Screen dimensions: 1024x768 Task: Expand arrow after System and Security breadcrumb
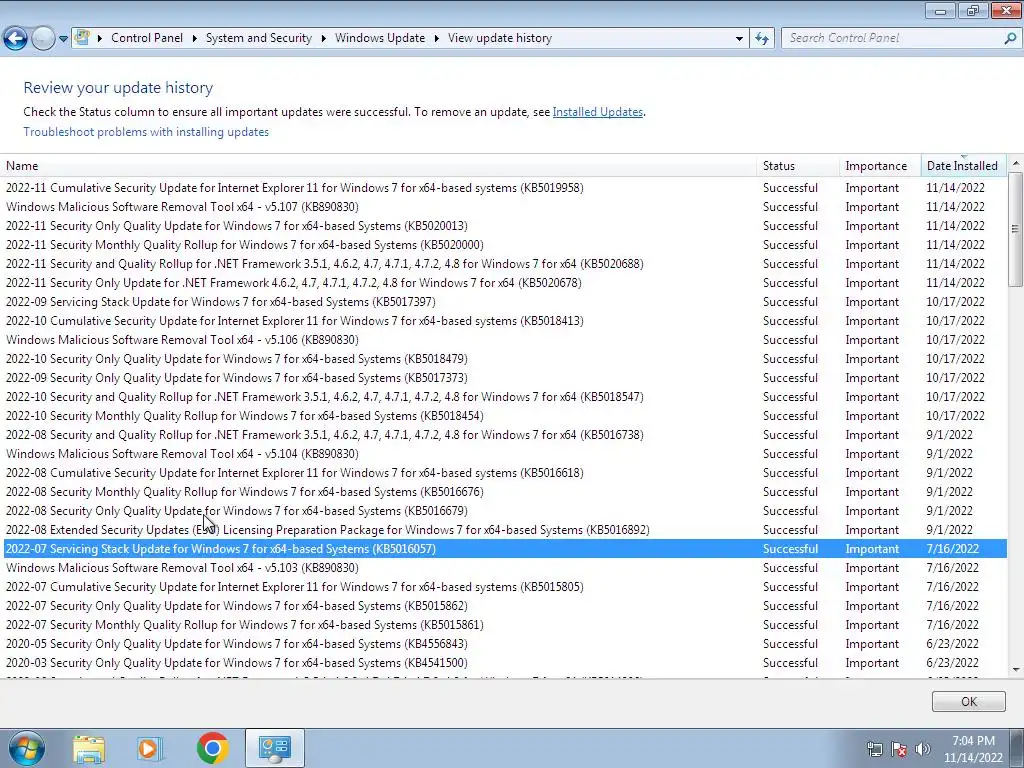[323, 38]
